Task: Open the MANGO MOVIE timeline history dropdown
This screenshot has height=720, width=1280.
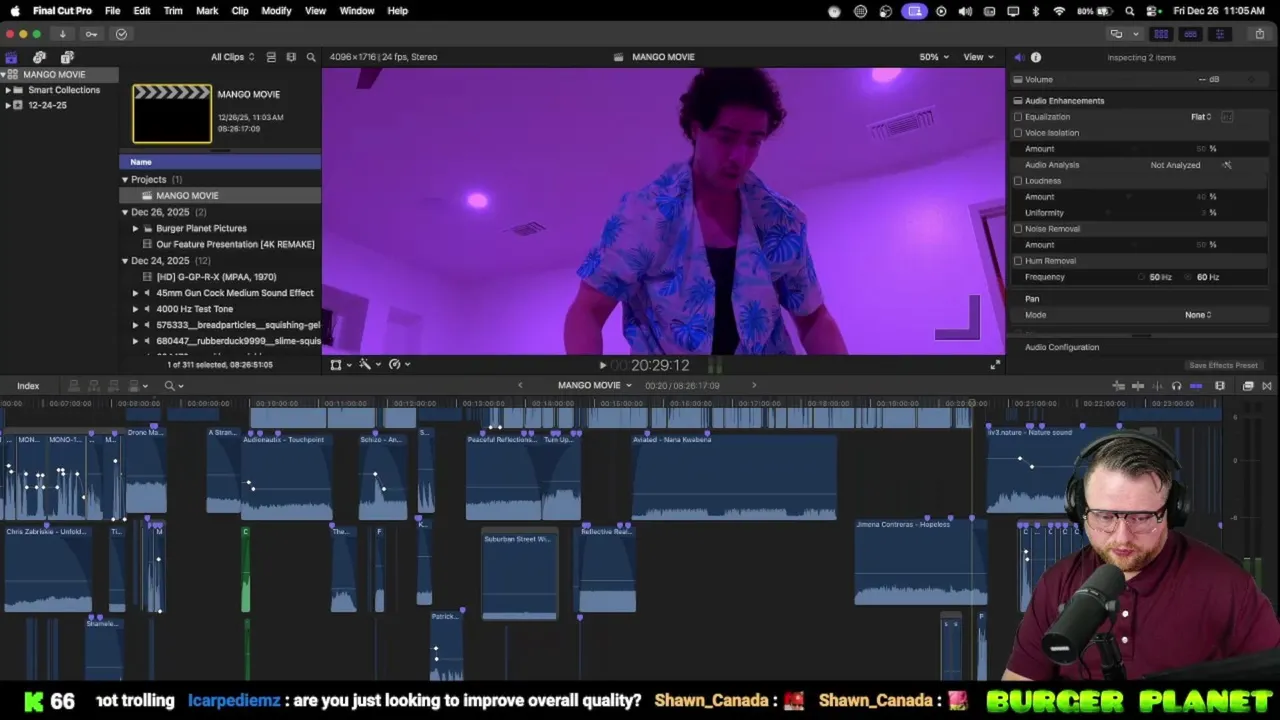Action: 595,386
